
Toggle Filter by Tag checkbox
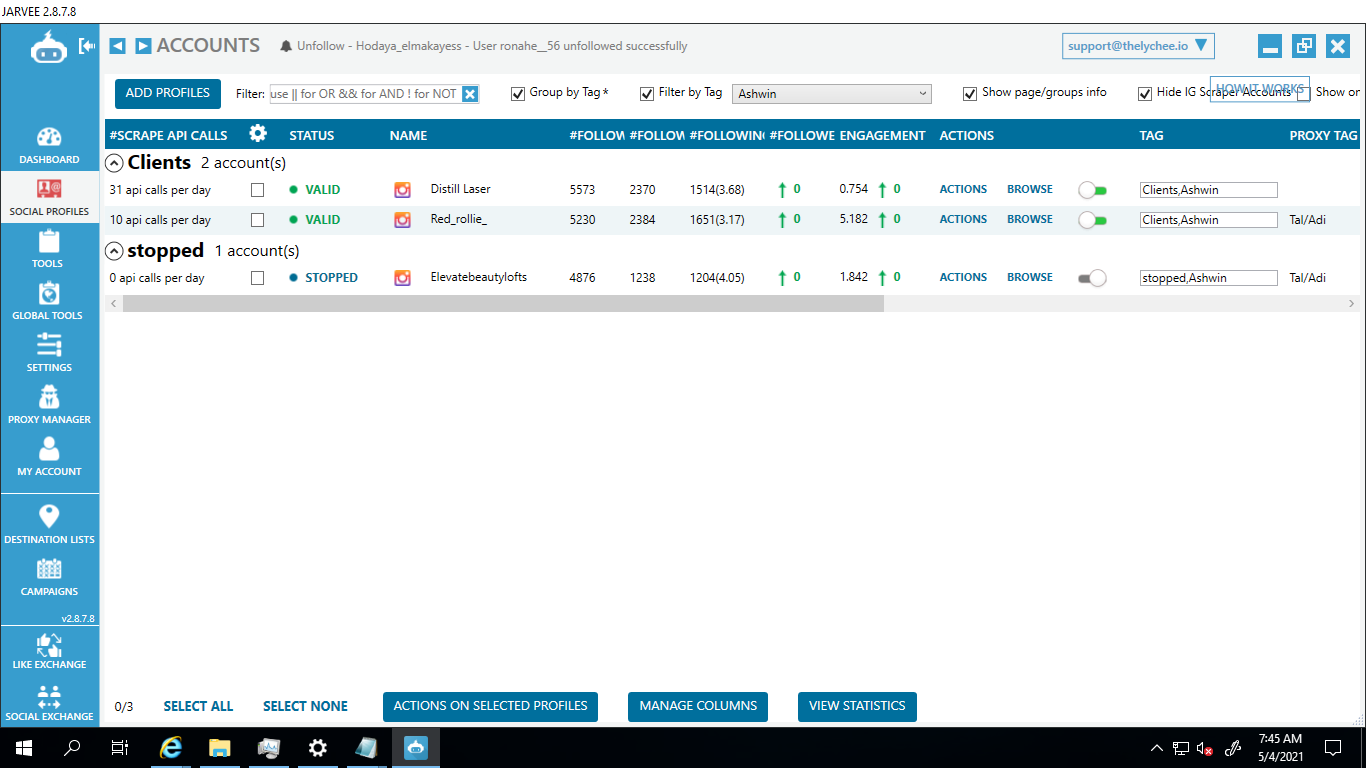coord(647,94)
